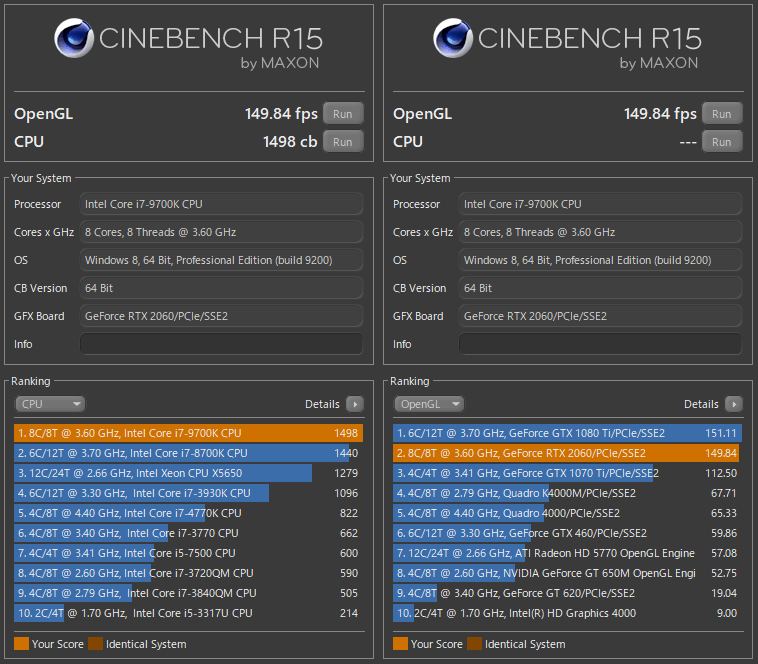Click the Cinebench logo in left window
The image size is (758, 664).
[74, 38]
